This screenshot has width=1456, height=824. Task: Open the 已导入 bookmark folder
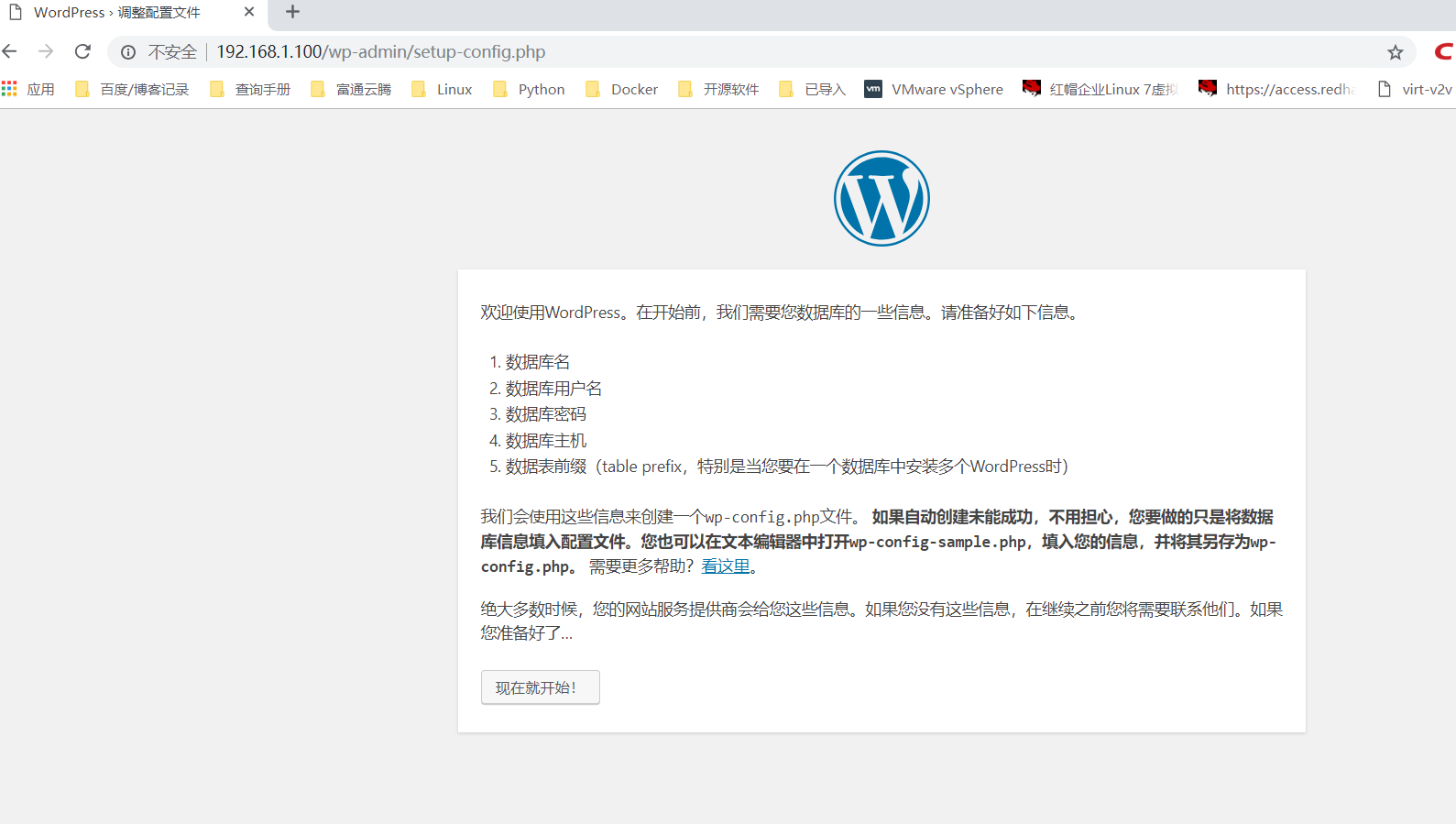813,89
